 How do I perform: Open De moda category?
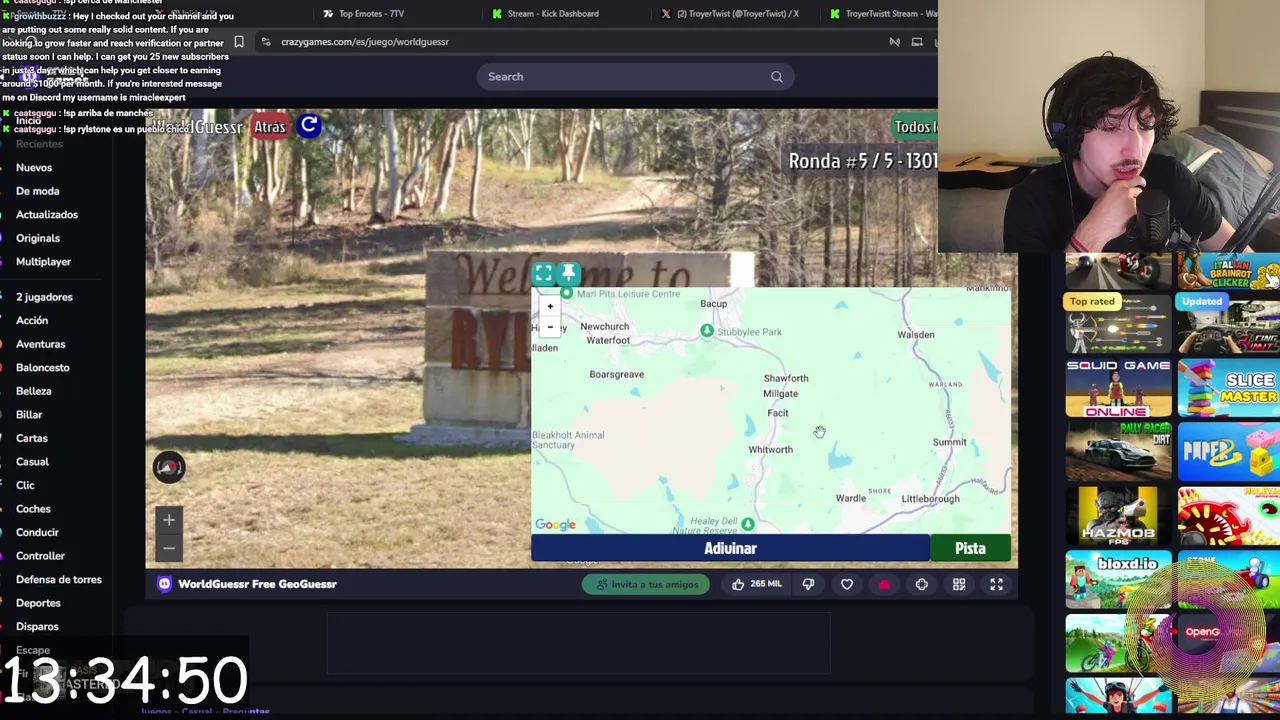[38, 191]
